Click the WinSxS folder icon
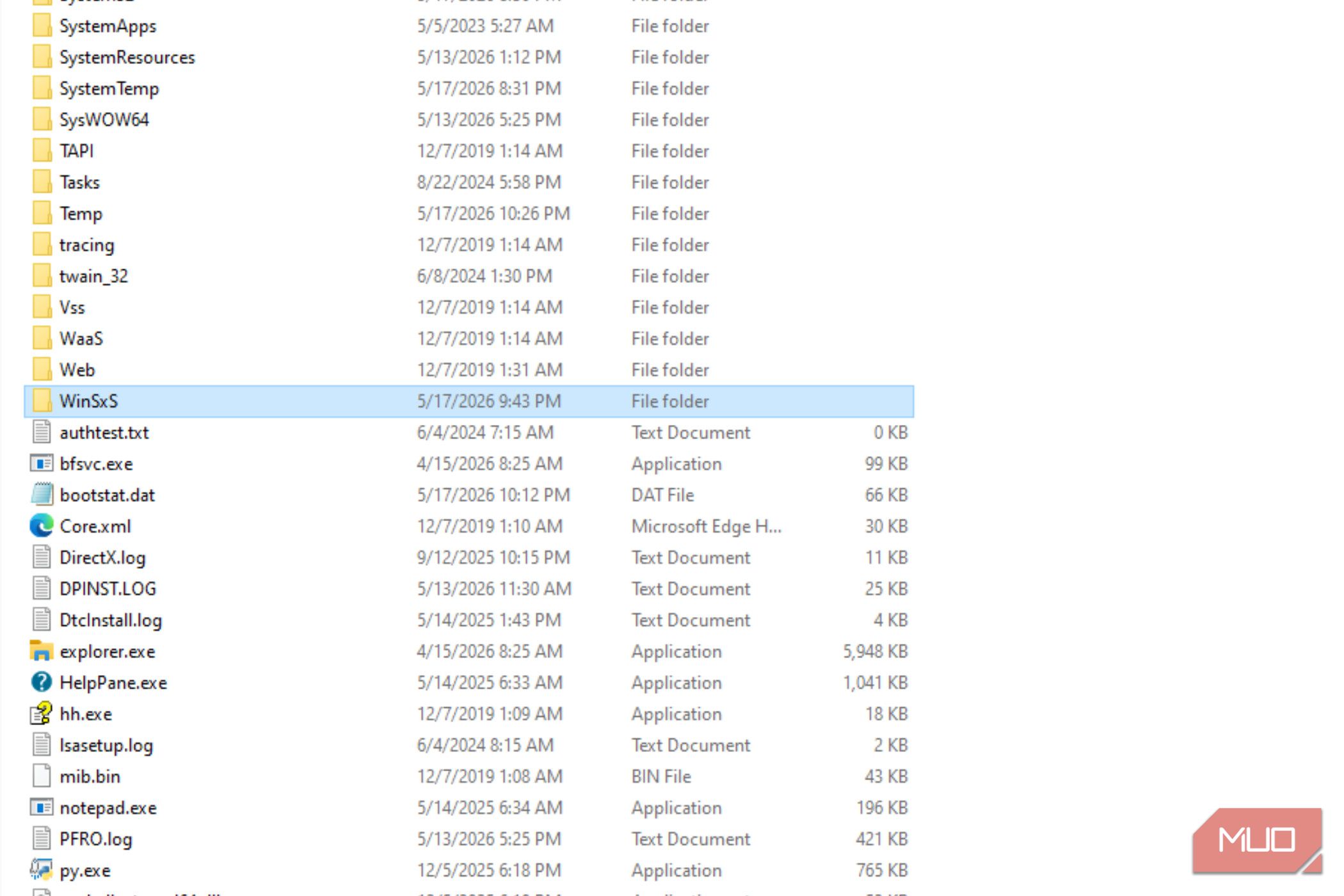Image resolution: width=1344 pixels, height=896 pixels. pyautogui.click(x=42, y=401)
